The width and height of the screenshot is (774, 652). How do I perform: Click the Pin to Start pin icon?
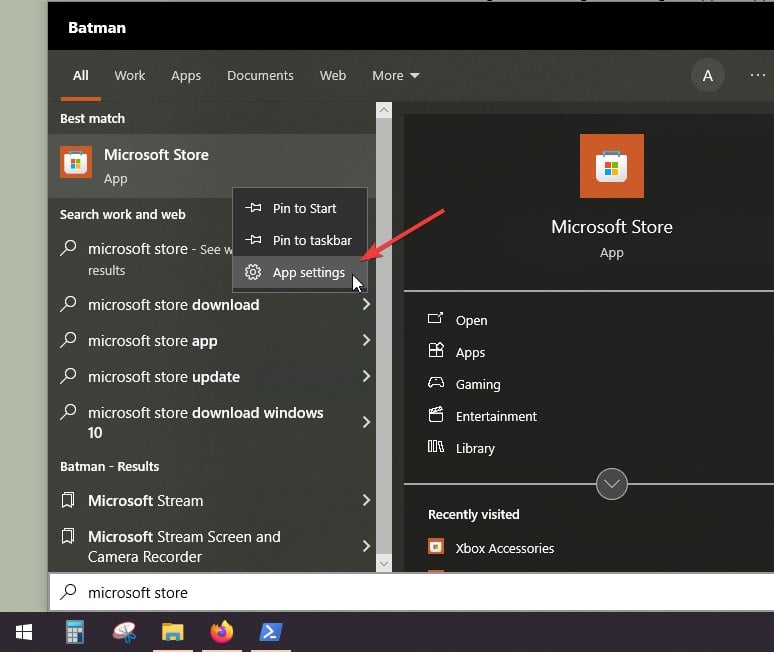[253, 208]
